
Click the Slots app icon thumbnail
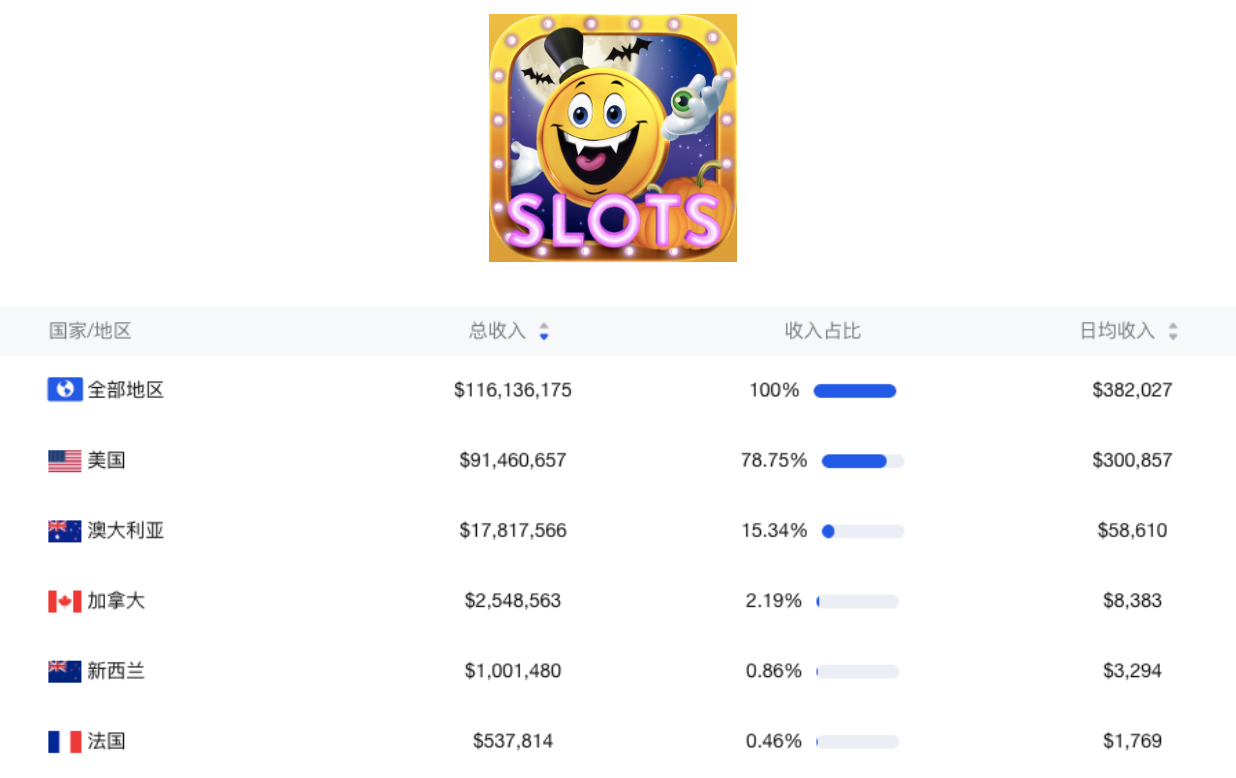click(x=612, y=138)
